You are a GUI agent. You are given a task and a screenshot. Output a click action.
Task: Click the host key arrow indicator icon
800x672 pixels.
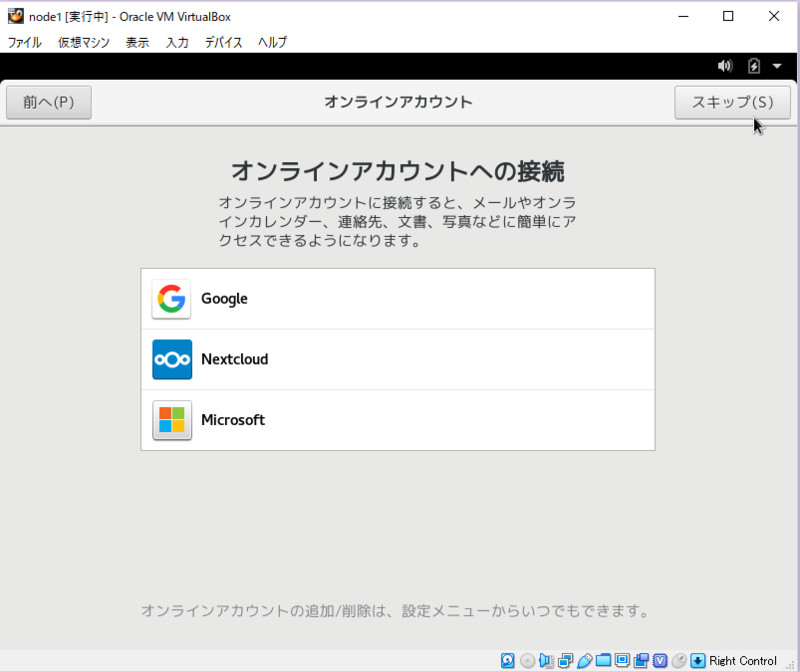pos(697,661)
